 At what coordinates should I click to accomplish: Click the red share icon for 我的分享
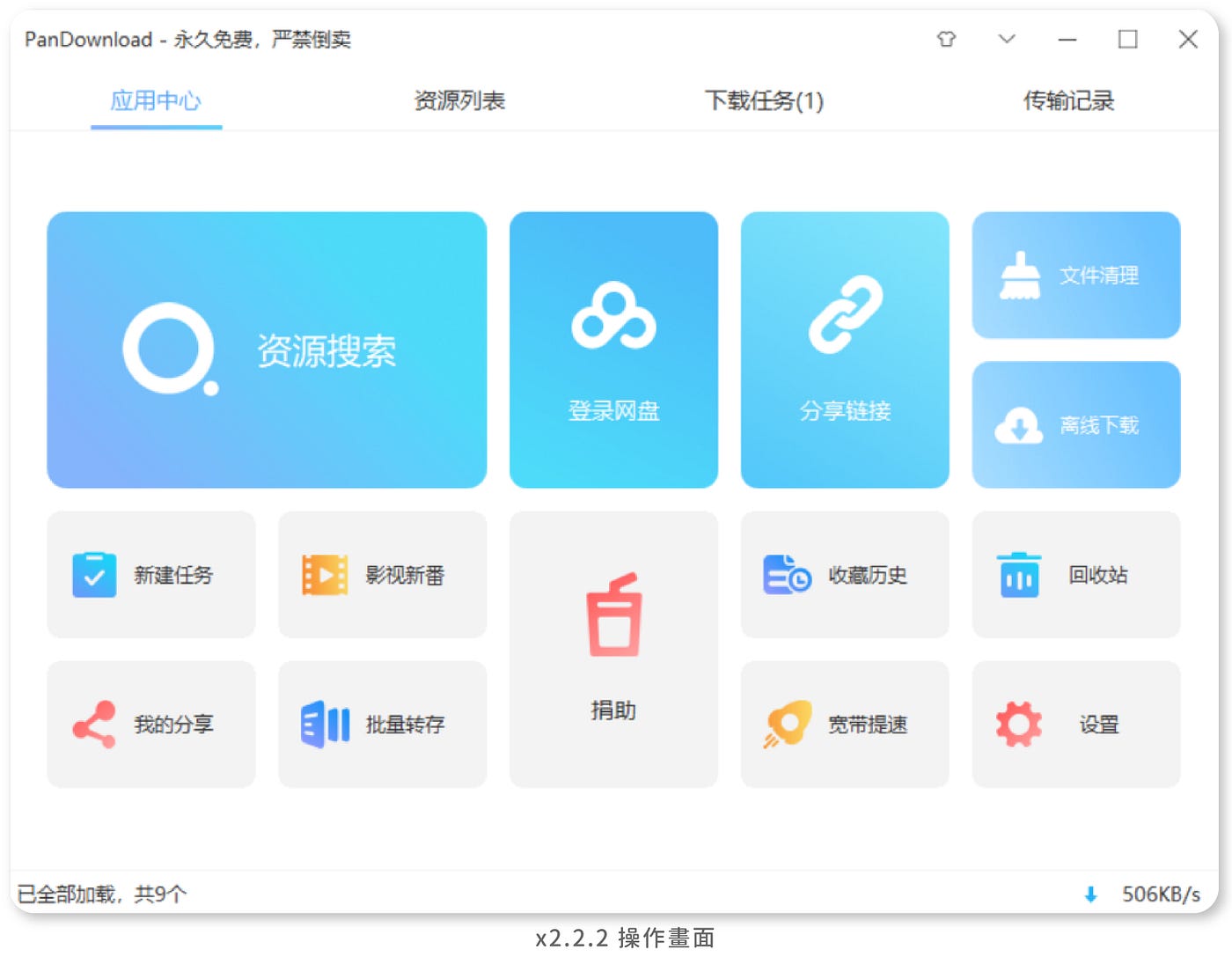pos(94,725)
